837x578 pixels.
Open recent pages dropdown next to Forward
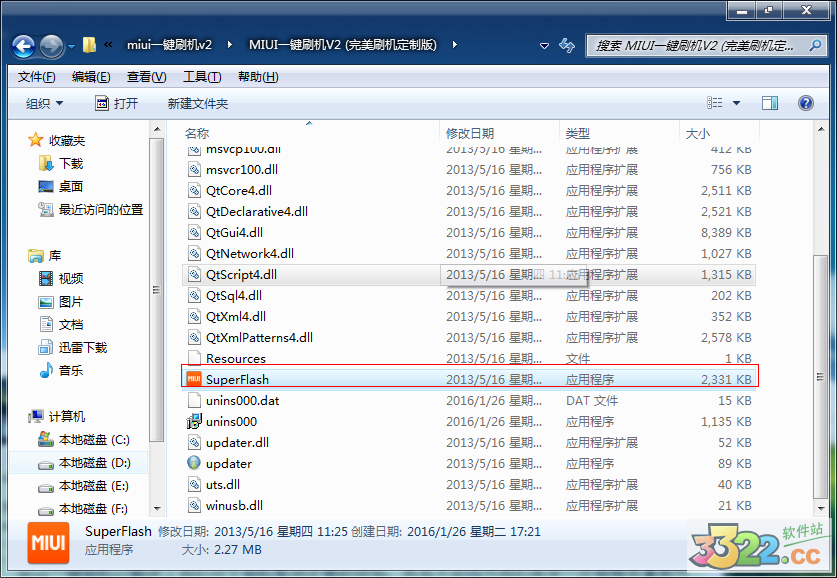coord(72,46)
